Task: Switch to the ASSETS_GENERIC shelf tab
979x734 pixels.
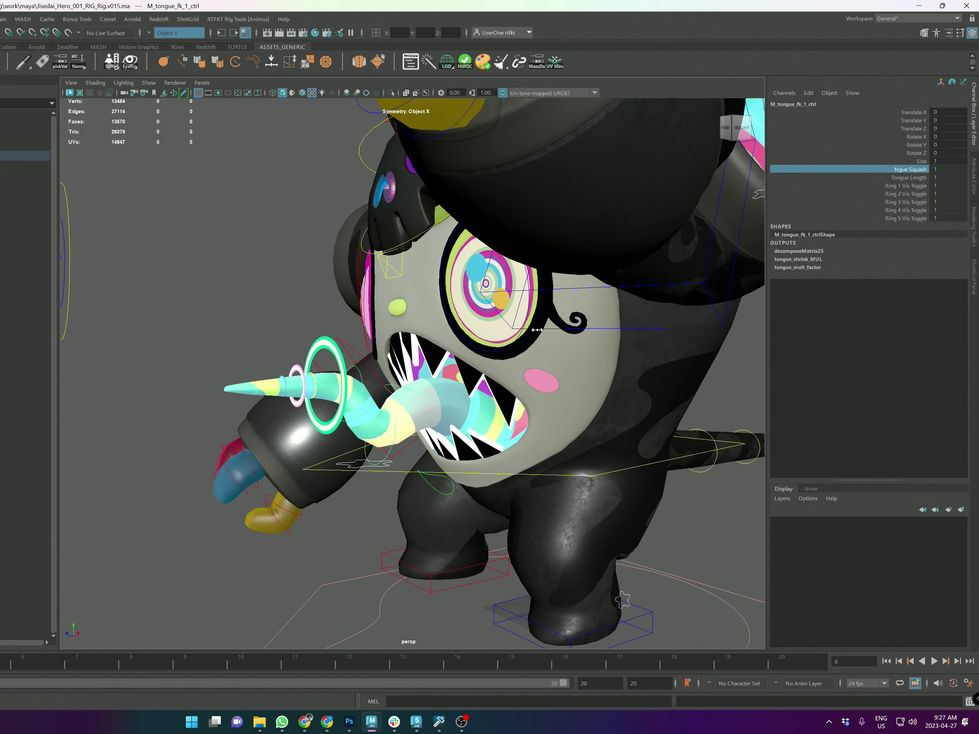Action: pyautogui.click(x=282, y=47)
